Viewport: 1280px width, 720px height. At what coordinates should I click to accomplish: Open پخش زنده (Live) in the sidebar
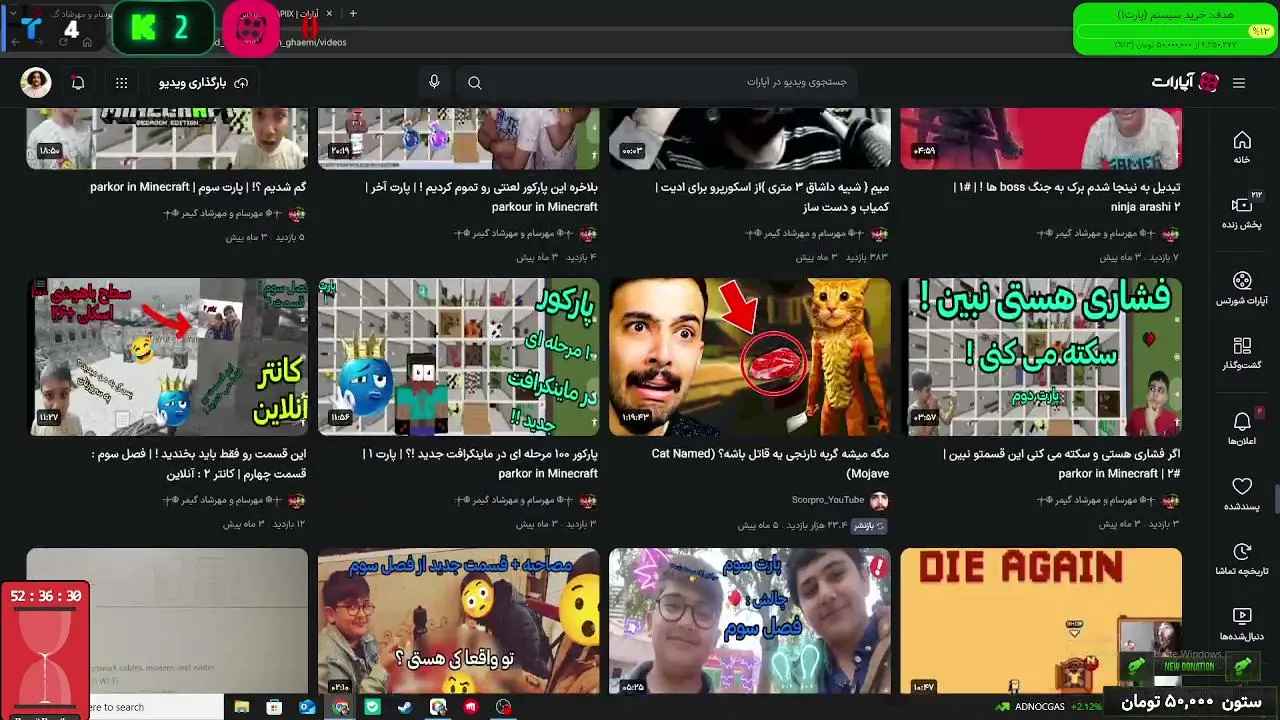tap(1242, 212)
